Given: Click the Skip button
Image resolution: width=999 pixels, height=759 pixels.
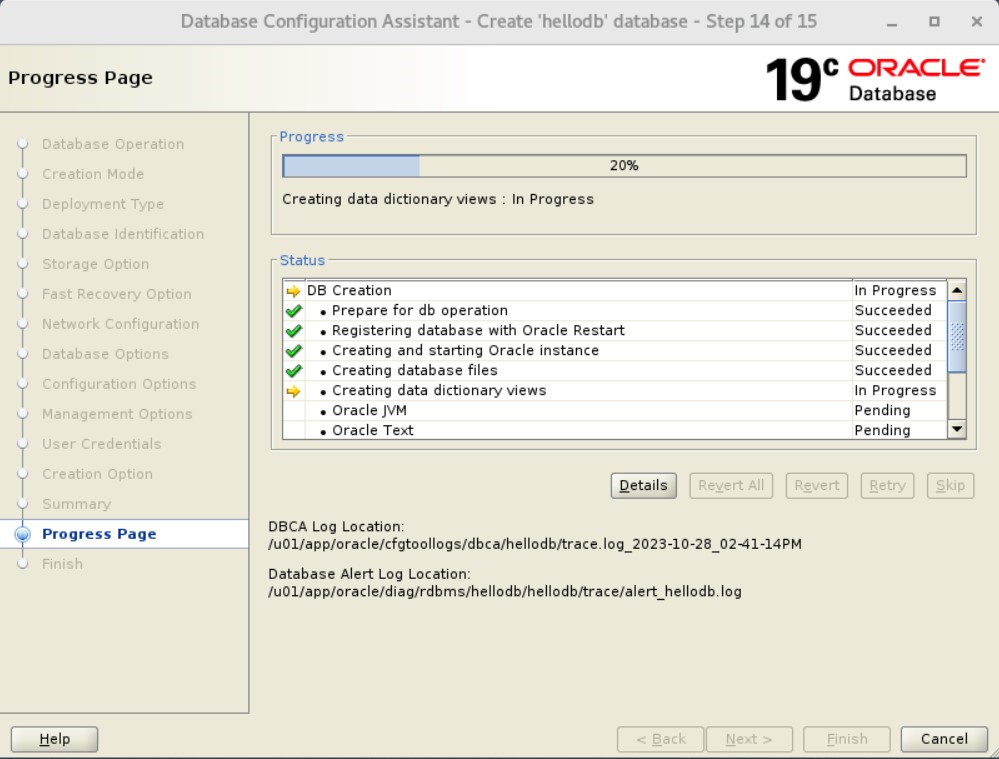Looking at the screenshot, I should pyautogui.click(x=951, y=486).
